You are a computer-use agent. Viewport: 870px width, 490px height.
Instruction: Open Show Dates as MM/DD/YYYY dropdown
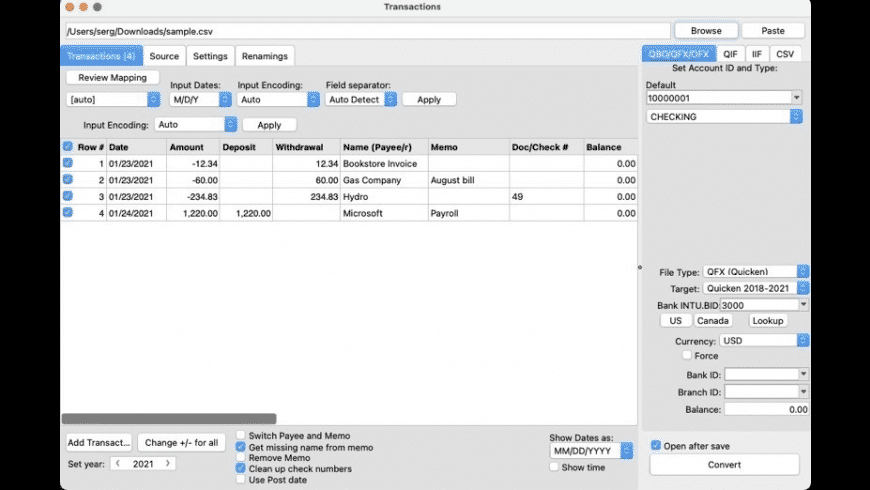coord(591,451)
